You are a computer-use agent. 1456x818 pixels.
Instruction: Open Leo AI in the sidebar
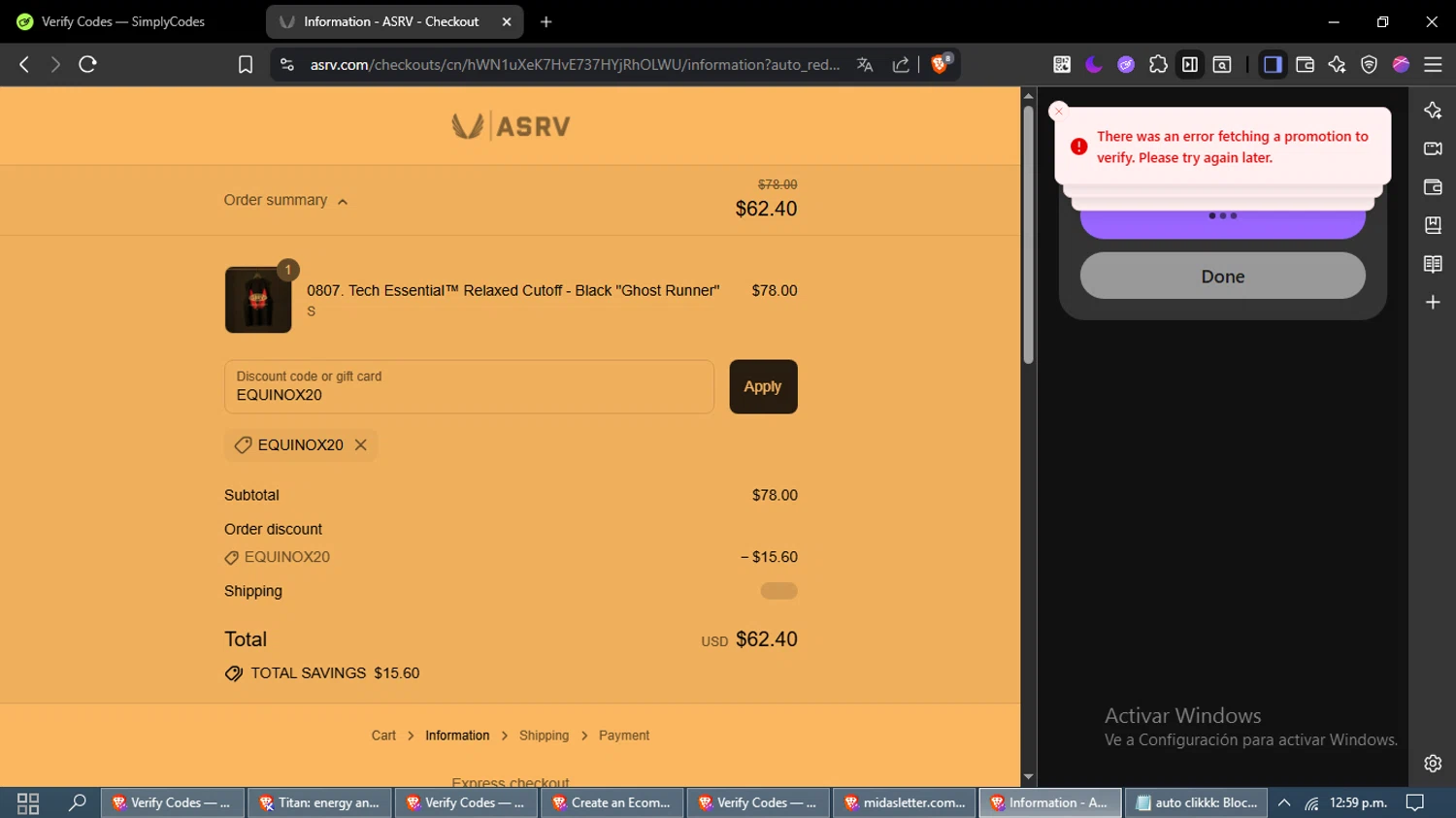(x=1433, y=110)
